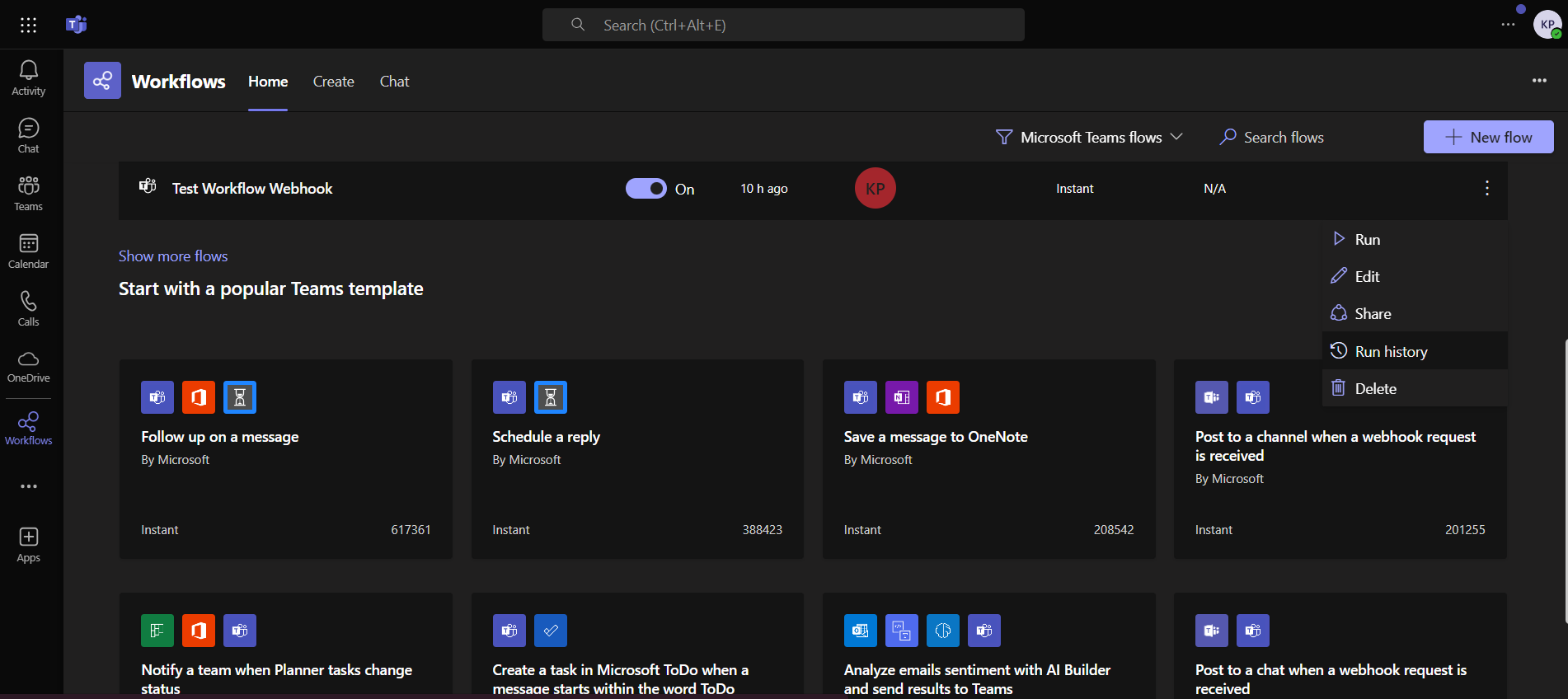
Task: Click the Show more flows link
Action: (173, 256)
